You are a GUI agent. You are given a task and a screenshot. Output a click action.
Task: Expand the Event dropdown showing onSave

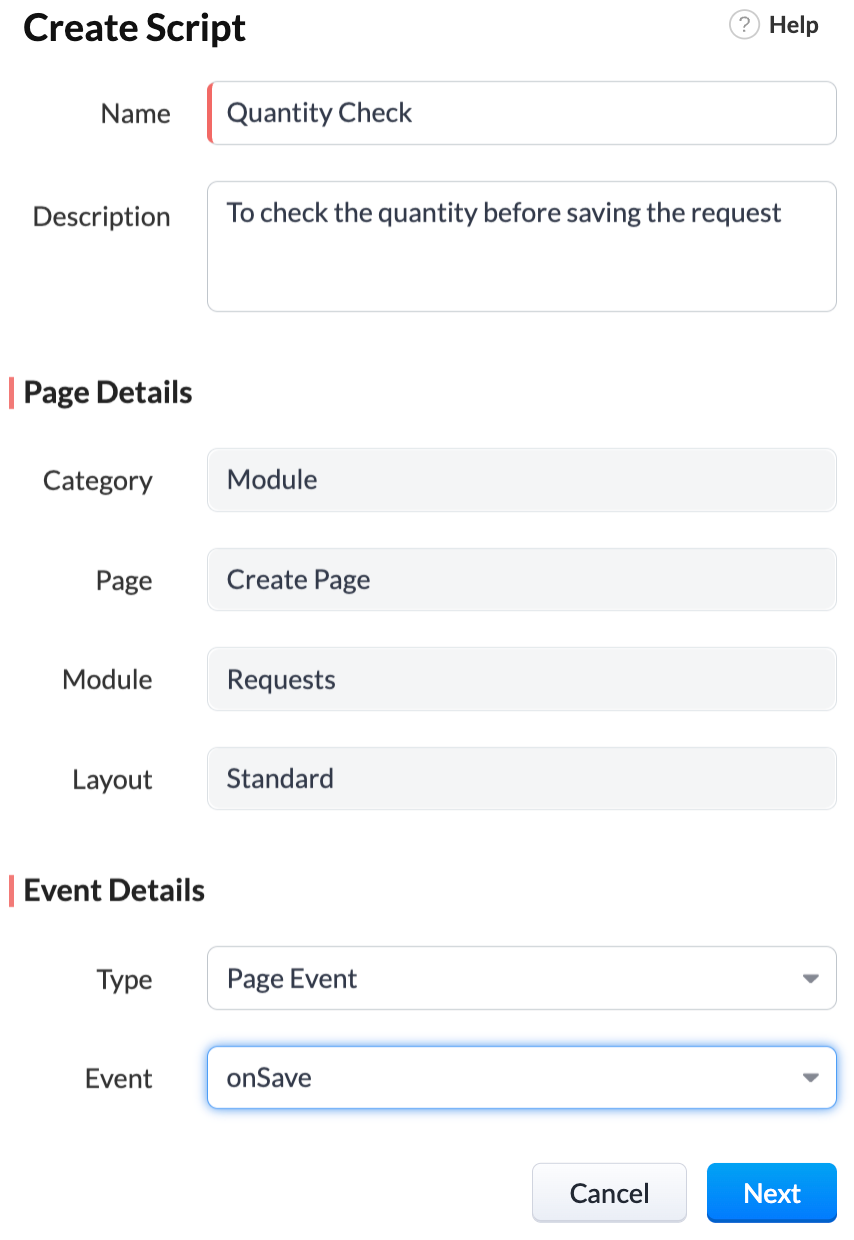(812, 1077)
